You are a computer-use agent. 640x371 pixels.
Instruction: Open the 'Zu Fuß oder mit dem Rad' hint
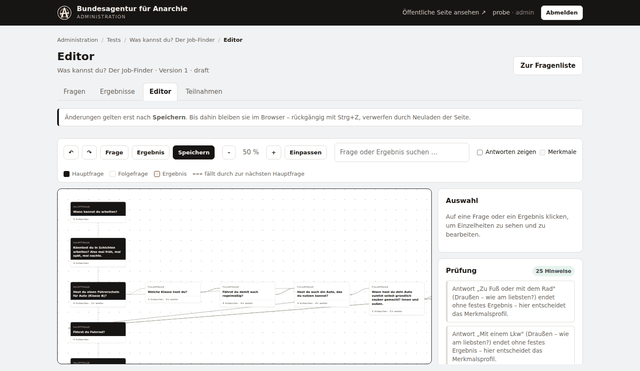click(510, 301)
